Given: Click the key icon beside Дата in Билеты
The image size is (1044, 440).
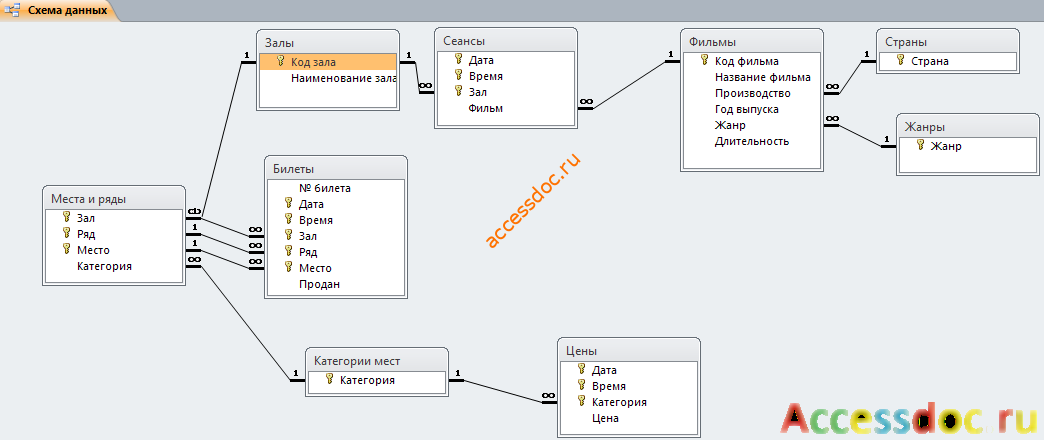Looking at the screenshot, I should click(288, 203).
